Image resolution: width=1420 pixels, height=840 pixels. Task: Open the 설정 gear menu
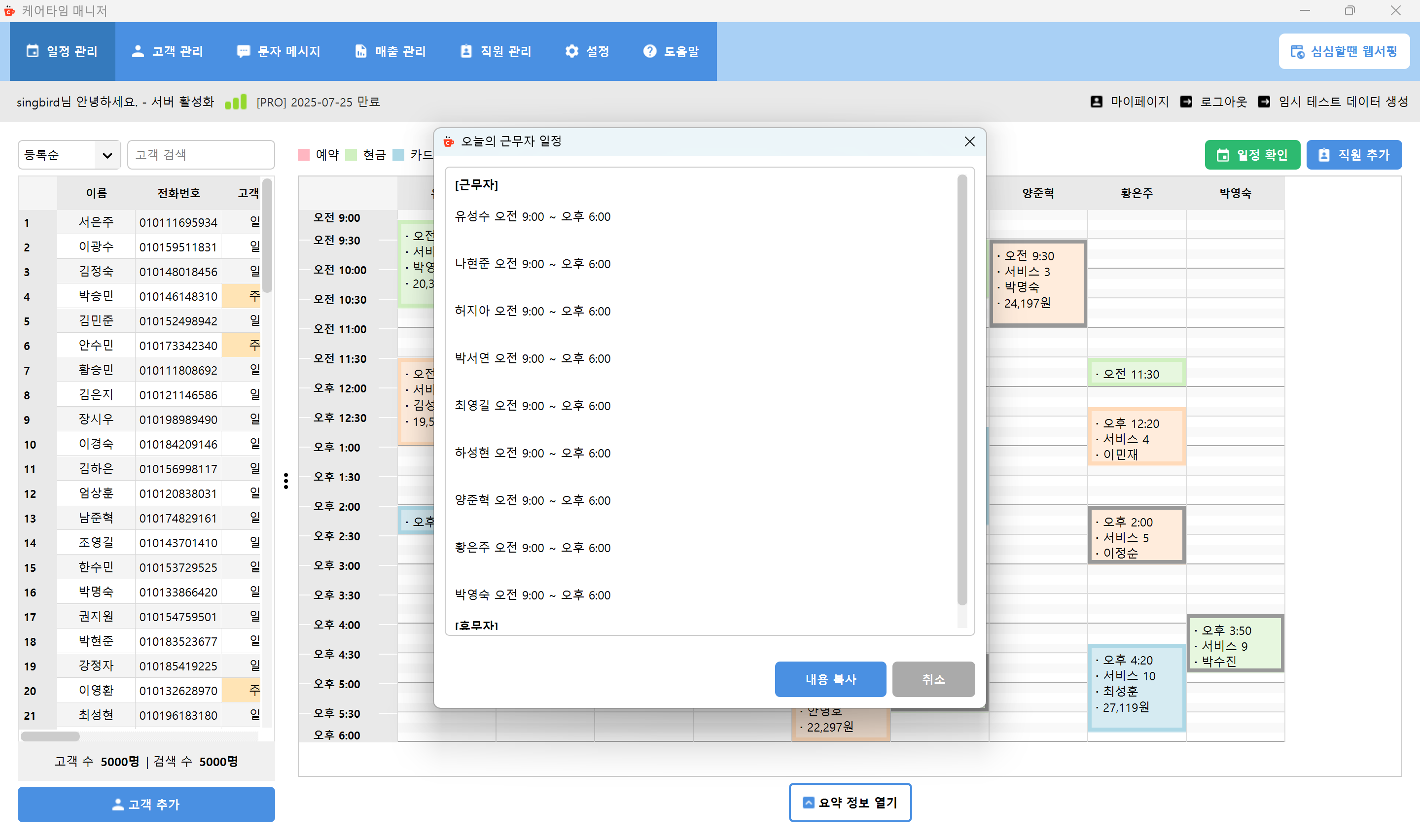click(x=586, y=51)
